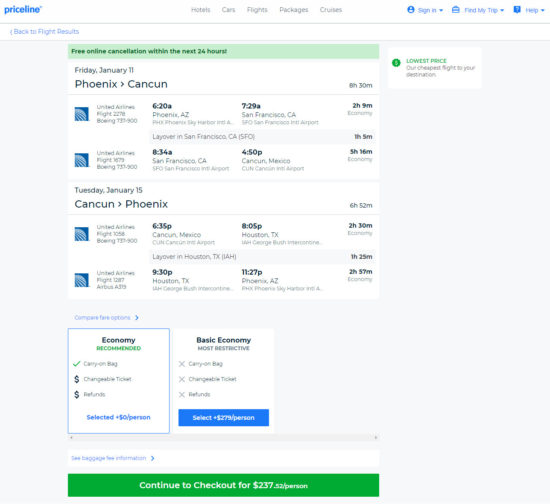
Task: Open Compare fare options link
Action: tap(102, 317)
